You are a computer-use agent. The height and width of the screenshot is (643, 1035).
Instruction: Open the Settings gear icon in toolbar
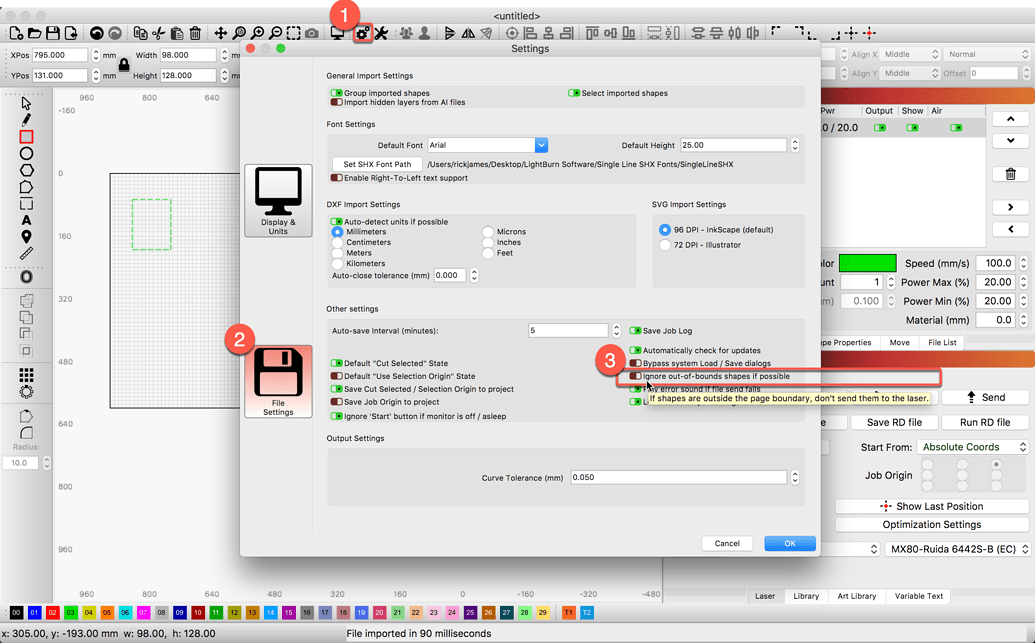pos(363,34)
